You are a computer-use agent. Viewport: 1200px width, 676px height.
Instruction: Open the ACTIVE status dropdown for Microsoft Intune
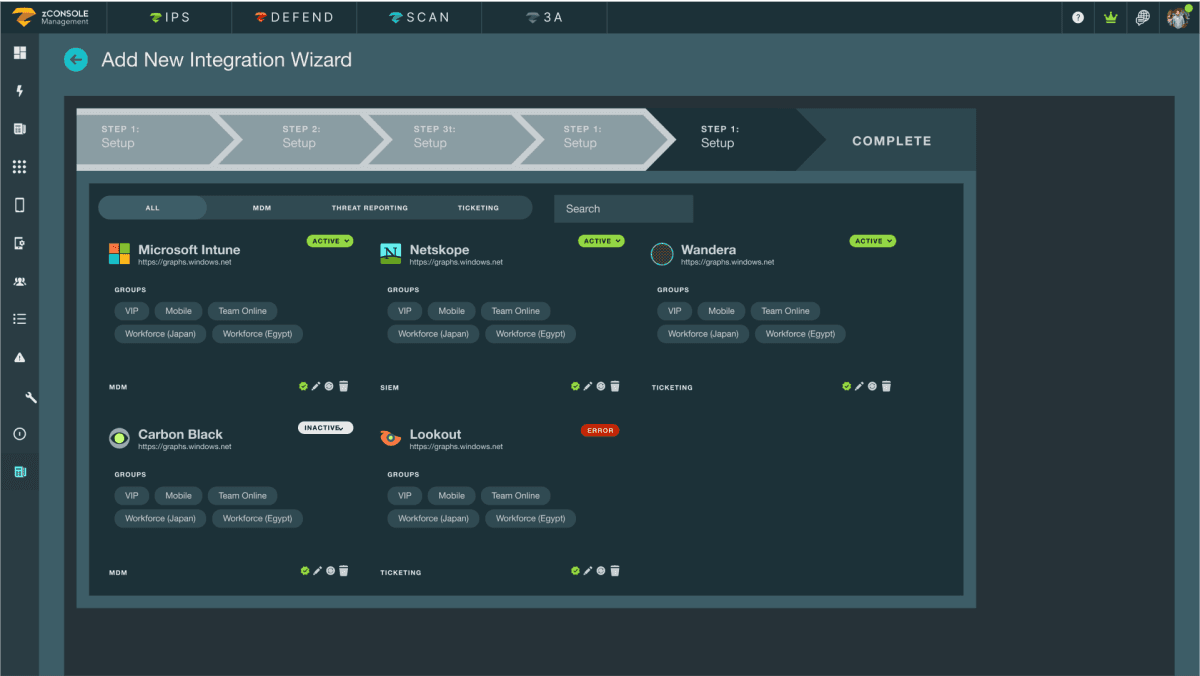coord(329,240)
